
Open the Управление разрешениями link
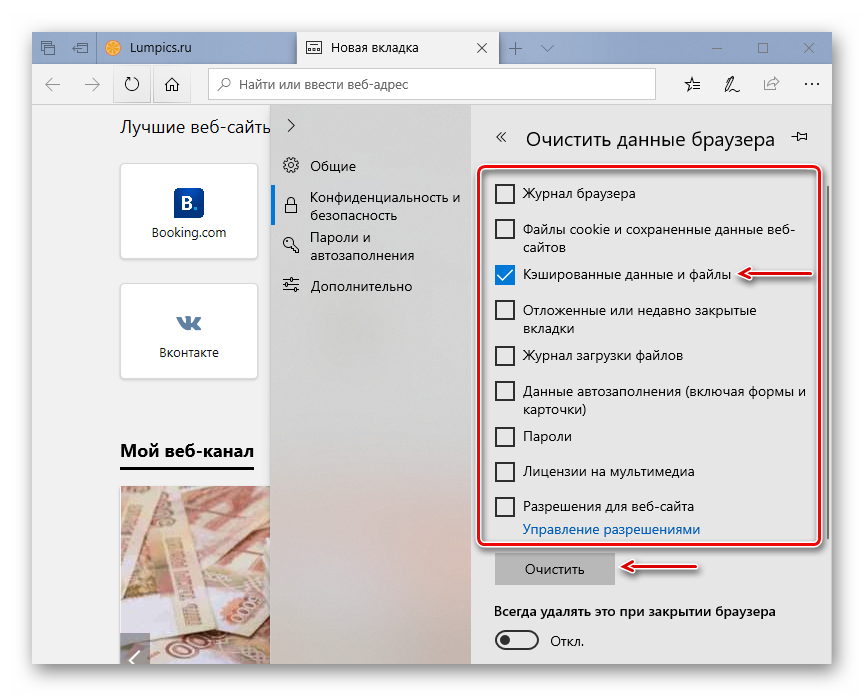point(611,529)
